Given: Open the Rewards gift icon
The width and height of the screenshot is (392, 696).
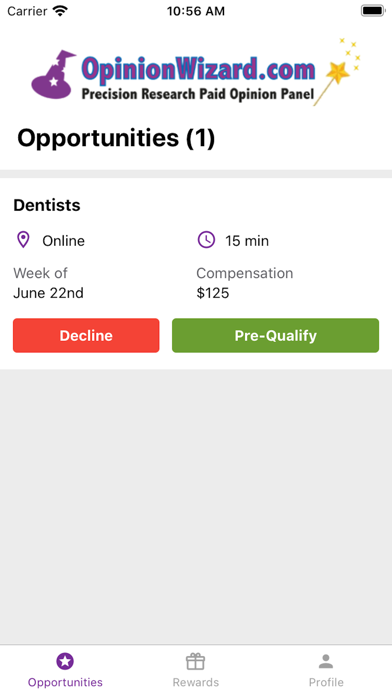Looking at the screenshot, I should pyautogui.click(x=195, y=661).
